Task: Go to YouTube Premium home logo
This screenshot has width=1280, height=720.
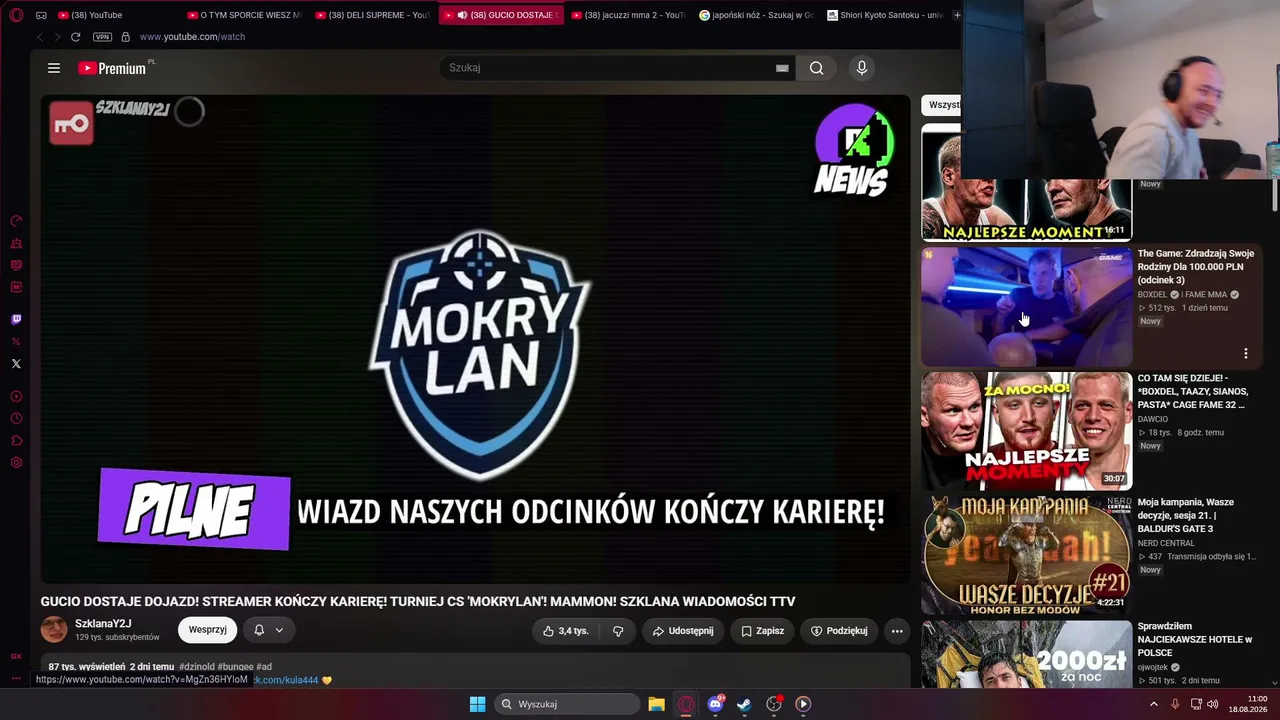Action: [x=112, y=68]
